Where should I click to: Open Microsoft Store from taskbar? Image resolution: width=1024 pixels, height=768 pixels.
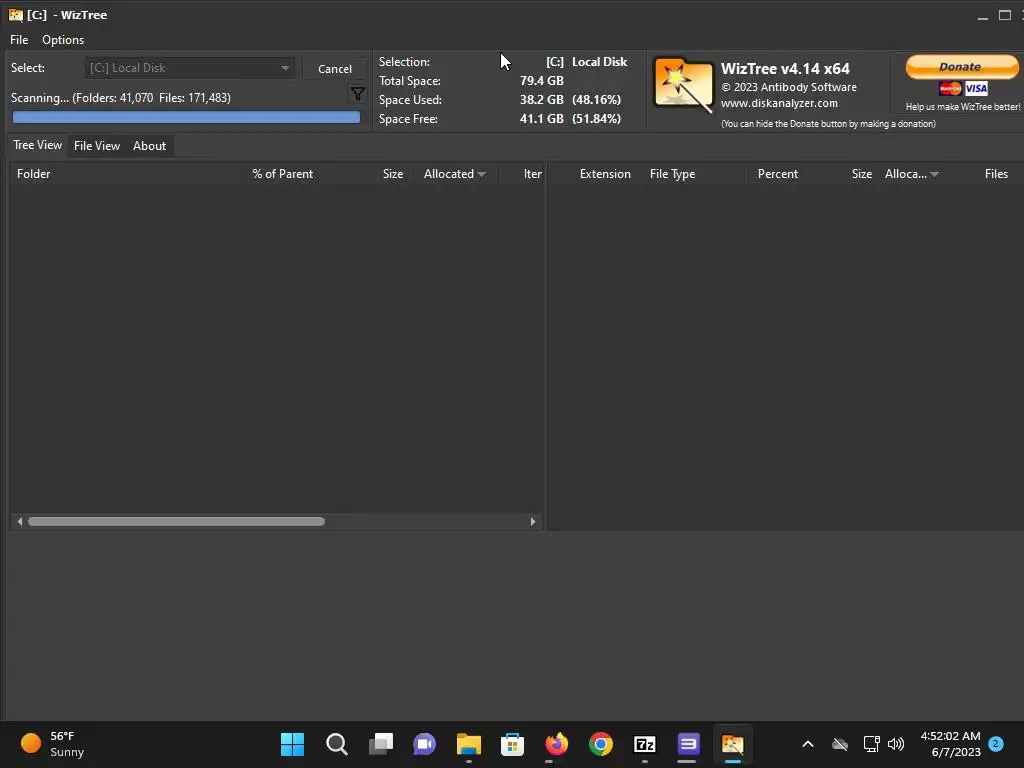pos(513,744)
